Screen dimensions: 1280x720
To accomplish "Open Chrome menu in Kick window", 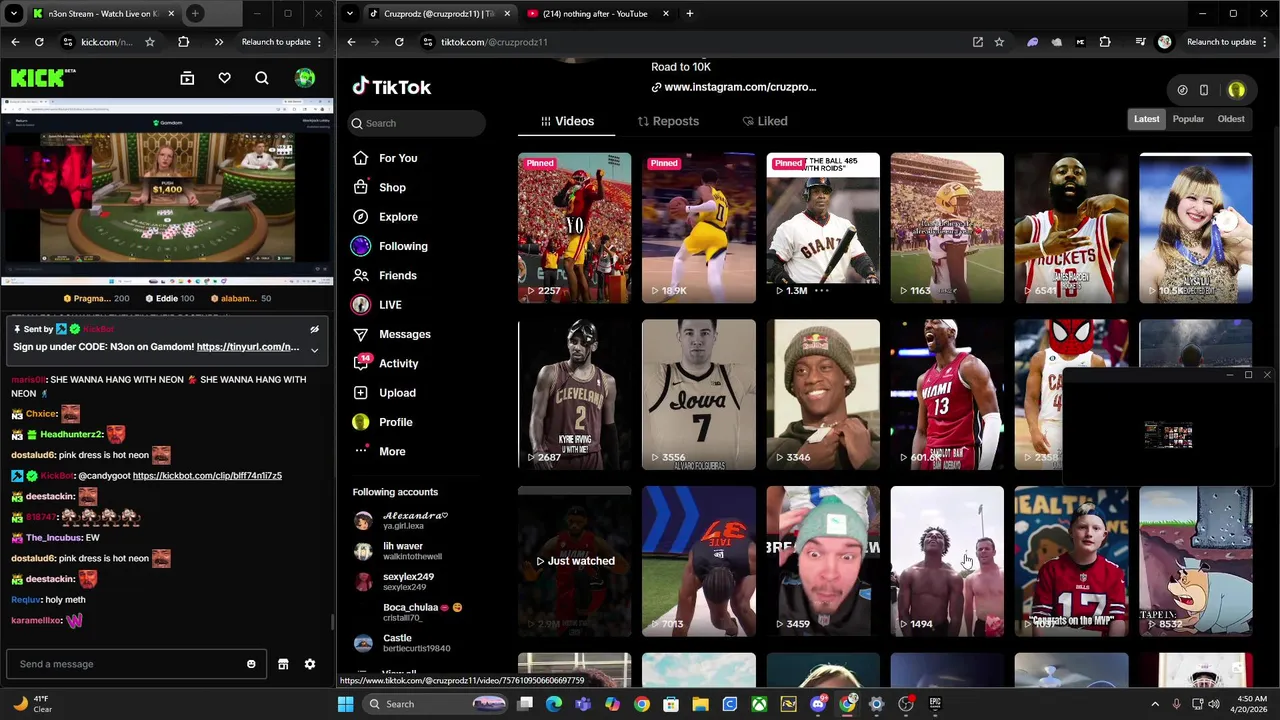I will pos(320,42).
